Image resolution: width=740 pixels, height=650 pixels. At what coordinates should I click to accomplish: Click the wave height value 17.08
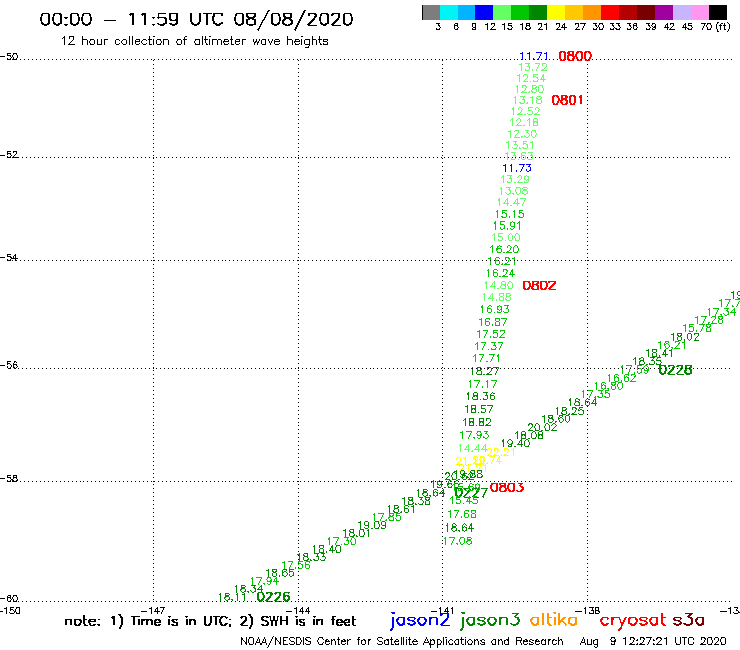(457, 541)
